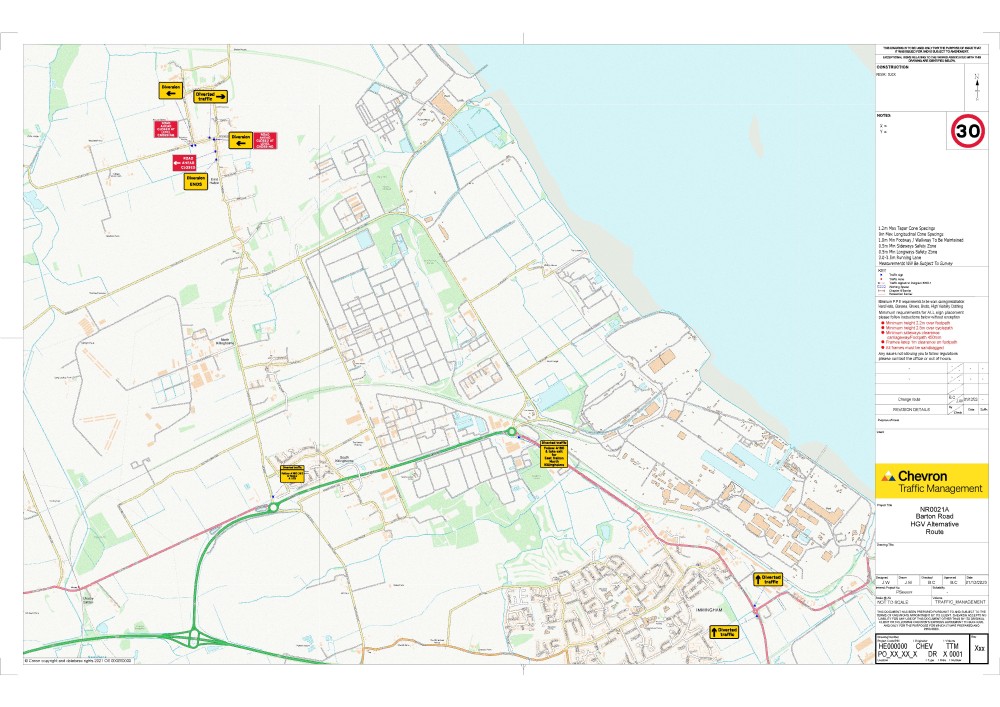Click the Chevron triangle logo

(x=884, y=476)
